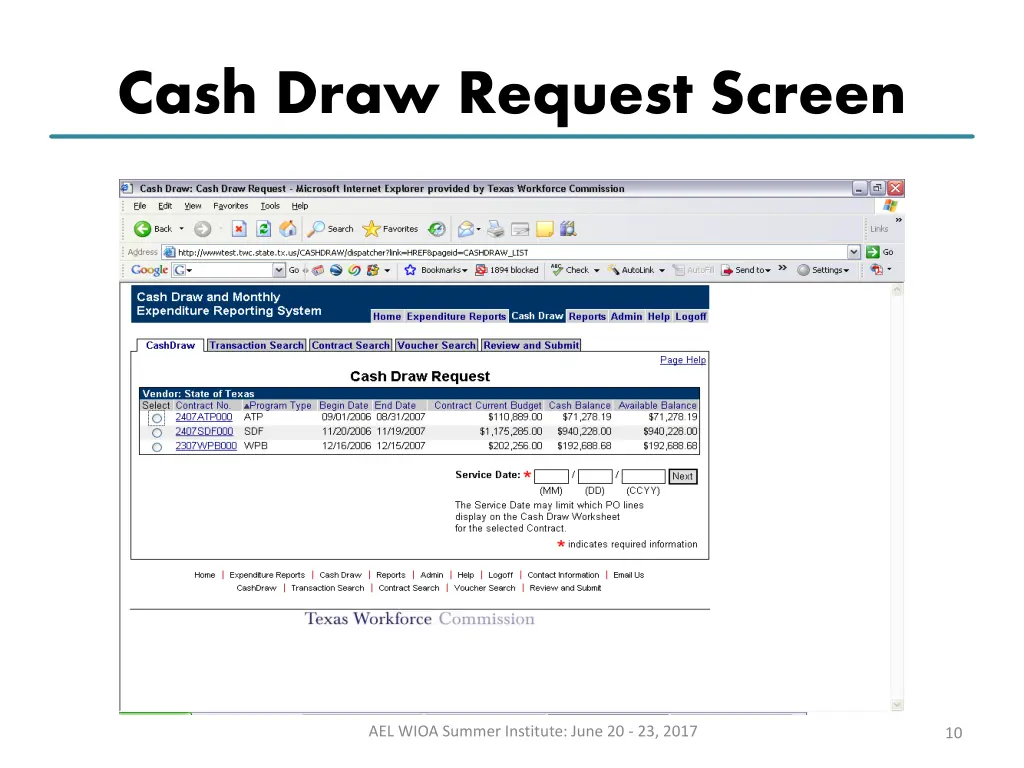Open the Page Help link
This screenshot has height=768, width=1024.
tap(682, 360)
